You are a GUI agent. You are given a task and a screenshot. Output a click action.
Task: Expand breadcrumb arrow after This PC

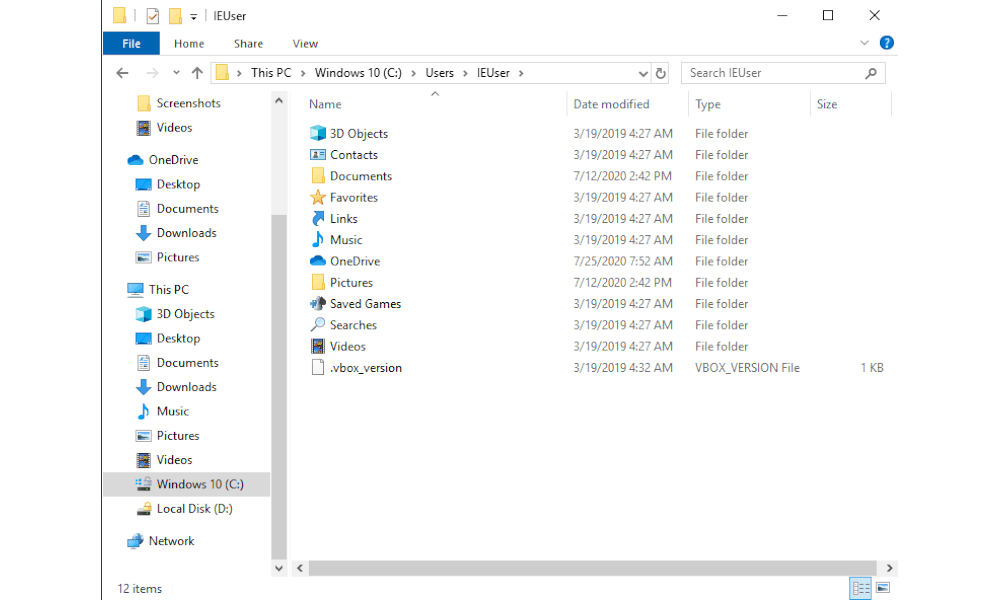tap(302, 73)
